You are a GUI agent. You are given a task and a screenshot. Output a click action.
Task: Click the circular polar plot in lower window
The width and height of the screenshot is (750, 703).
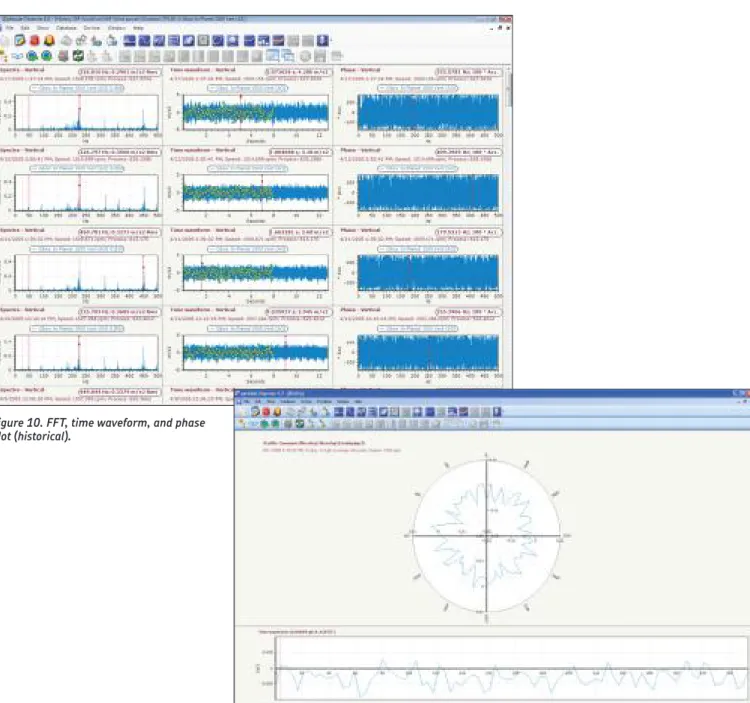click(x=486, y=536)
